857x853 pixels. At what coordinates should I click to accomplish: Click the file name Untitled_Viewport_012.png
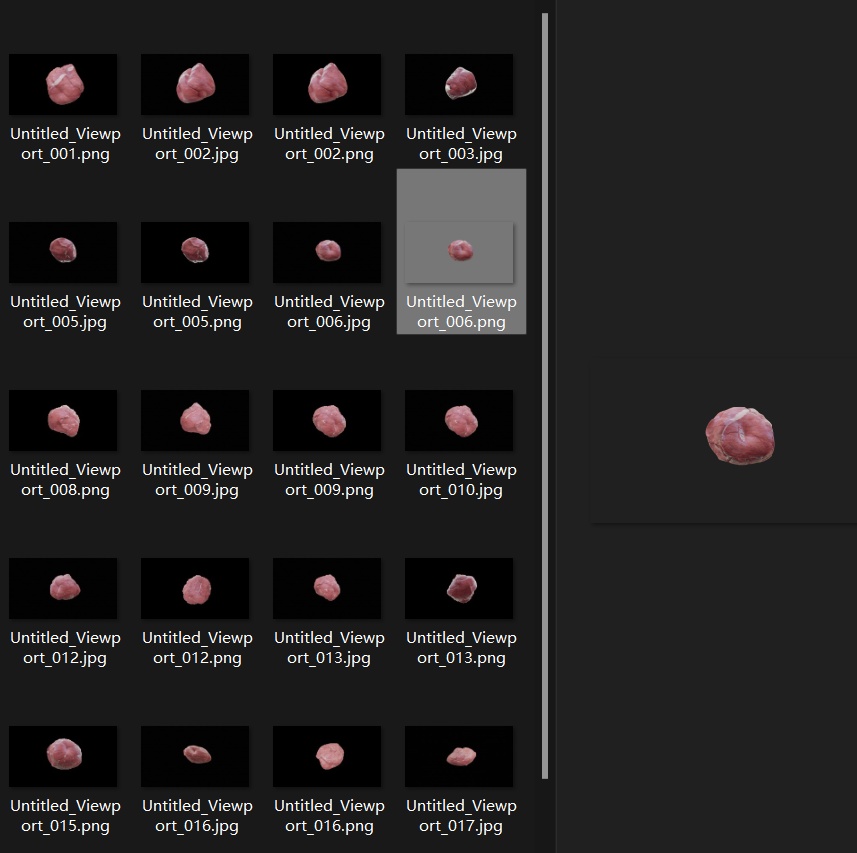point(197,648)
